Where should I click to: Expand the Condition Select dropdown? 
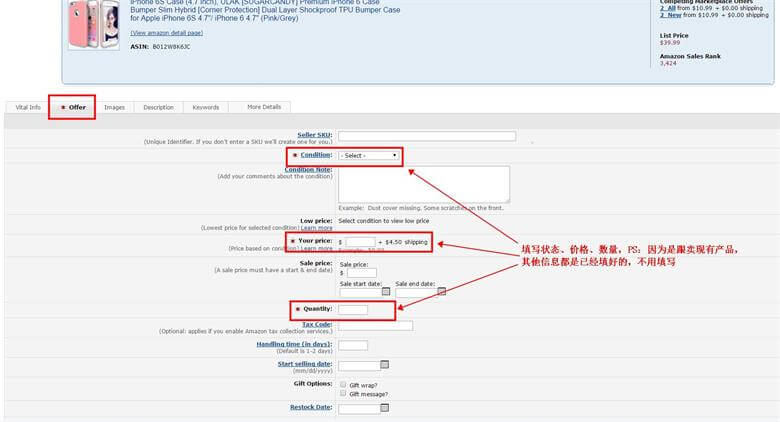369,155
